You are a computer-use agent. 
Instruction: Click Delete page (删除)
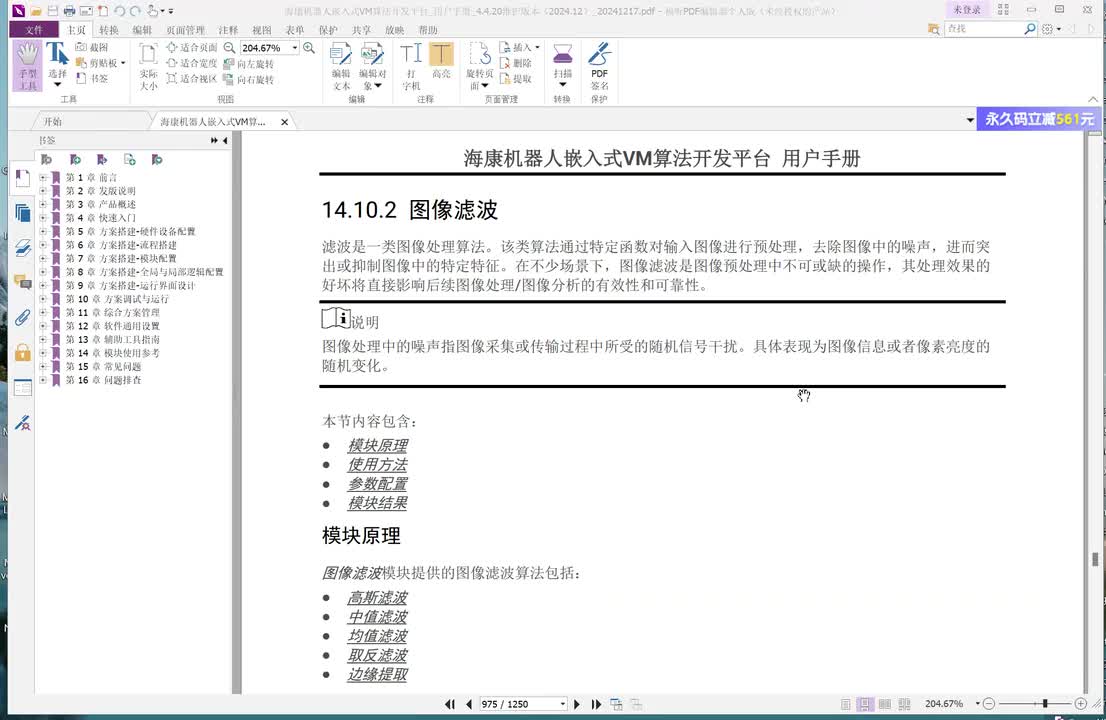(x=516, y=63)
